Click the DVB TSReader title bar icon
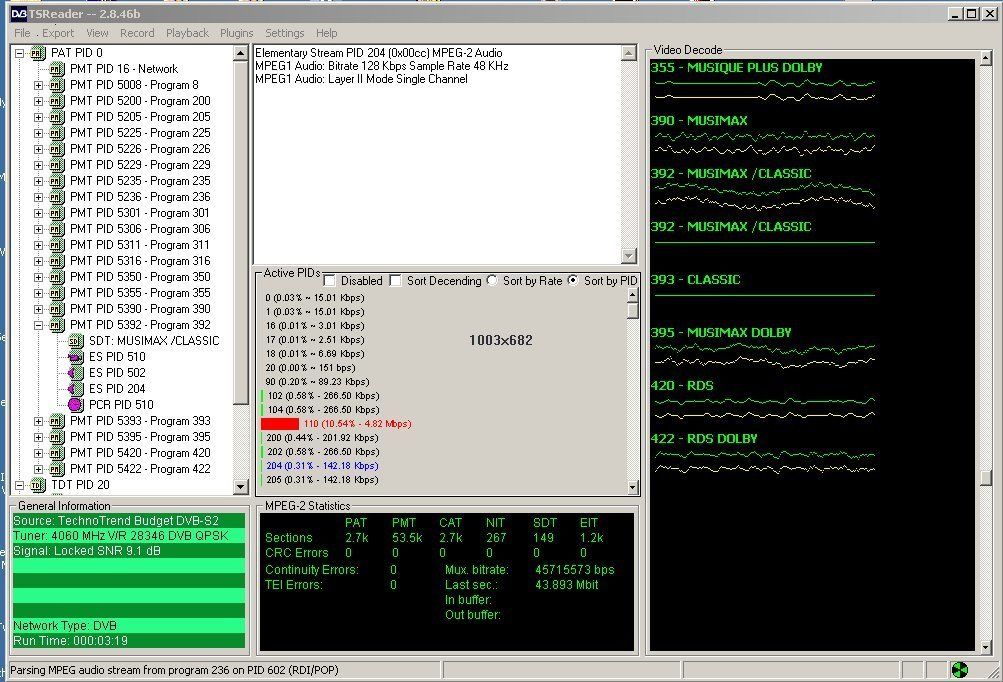Viewport: 1003px width, 682px height. pos(19,13)
